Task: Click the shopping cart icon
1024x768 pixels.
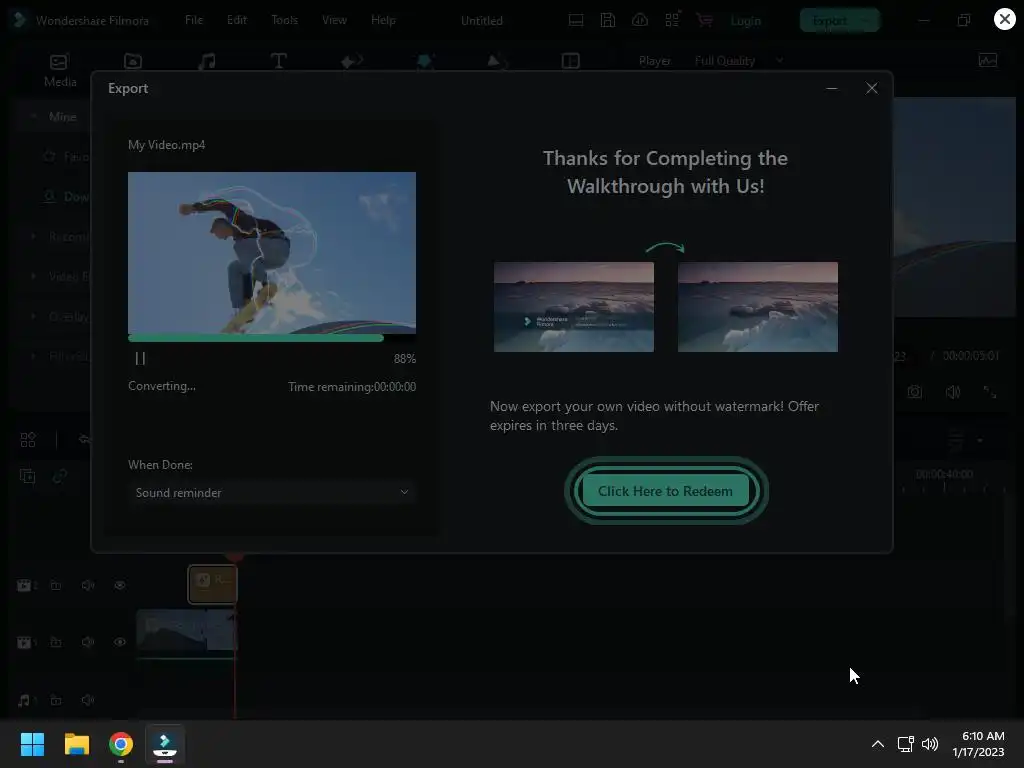Action: (705, 20)
